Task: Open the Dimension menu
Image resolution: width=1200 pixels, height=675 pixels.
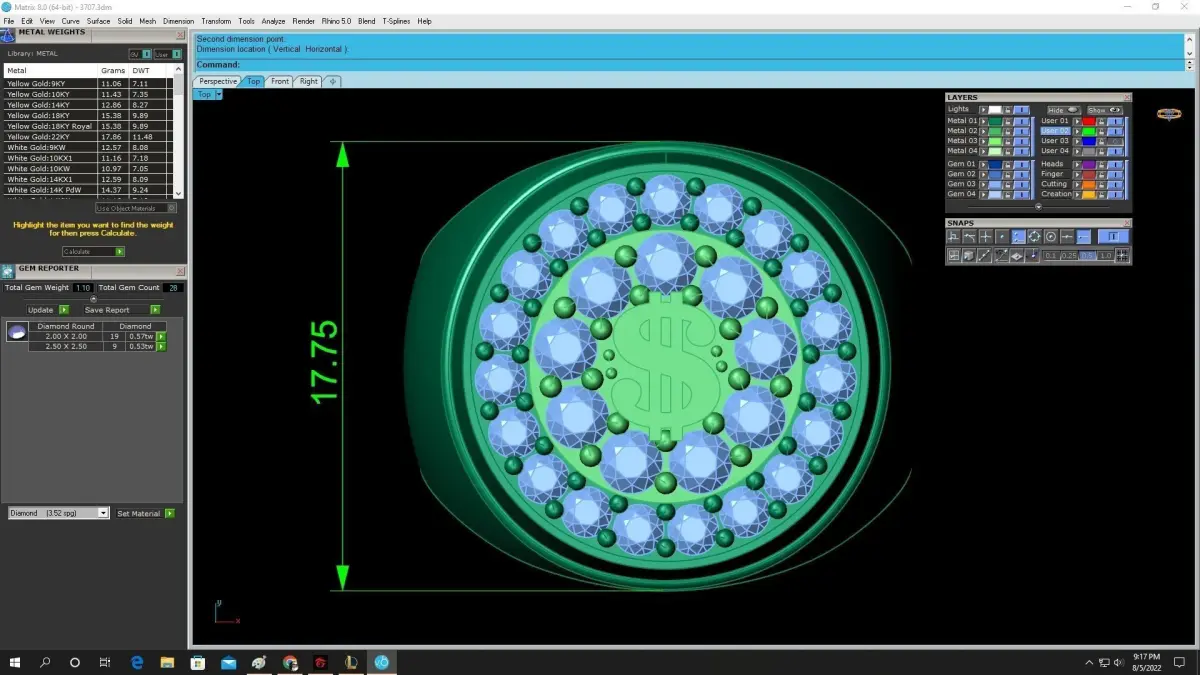Action: pos(178,21)
